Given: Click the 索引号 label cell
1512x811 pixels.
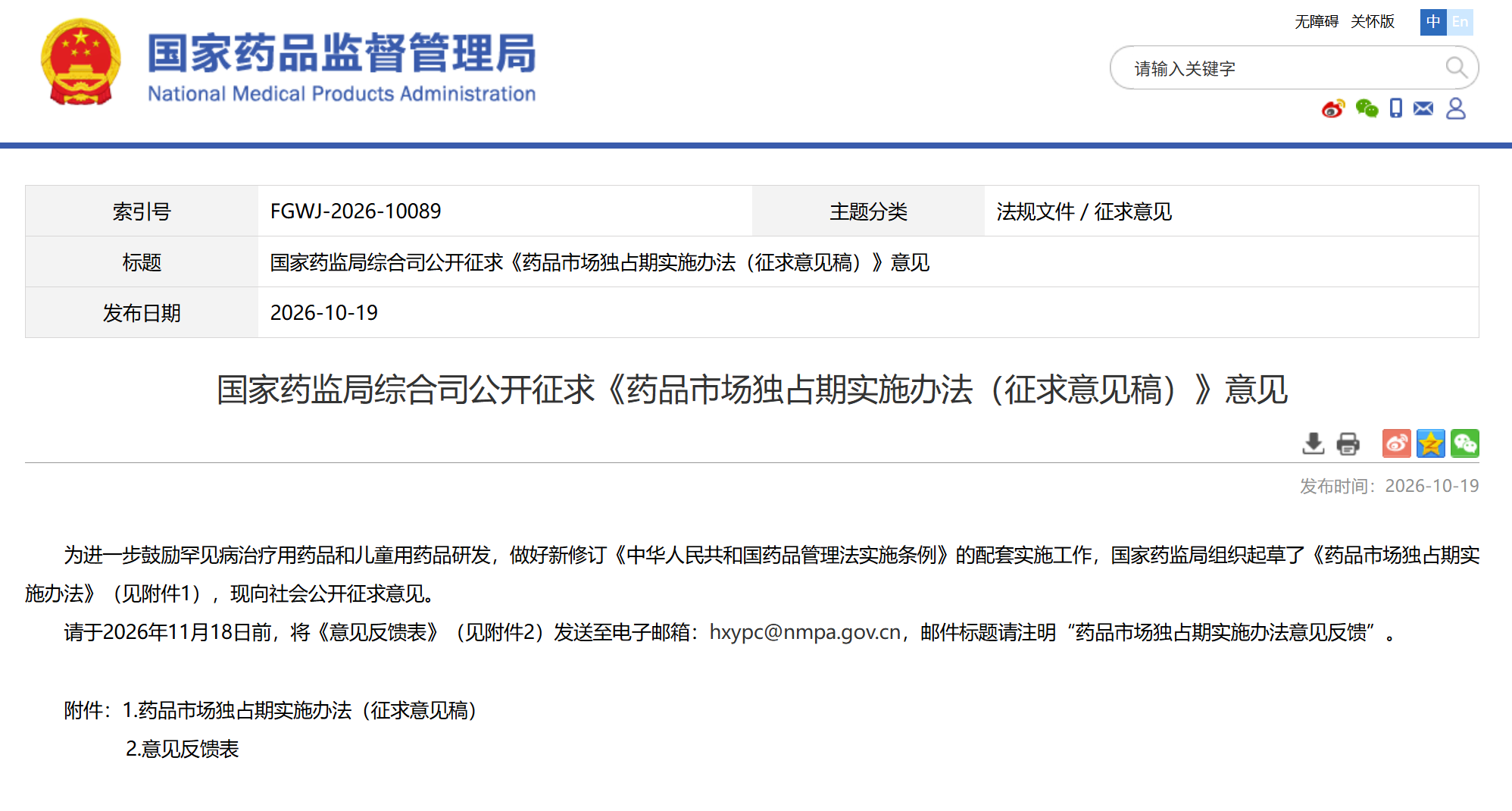Looking at the screenshot, I should click(x=142, y=211).
